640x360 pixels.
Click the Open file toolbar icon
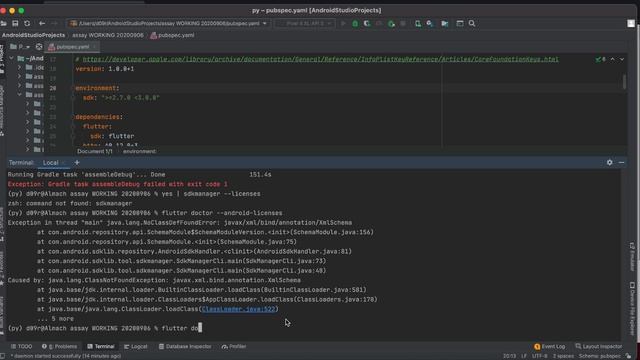click(3, 24)
